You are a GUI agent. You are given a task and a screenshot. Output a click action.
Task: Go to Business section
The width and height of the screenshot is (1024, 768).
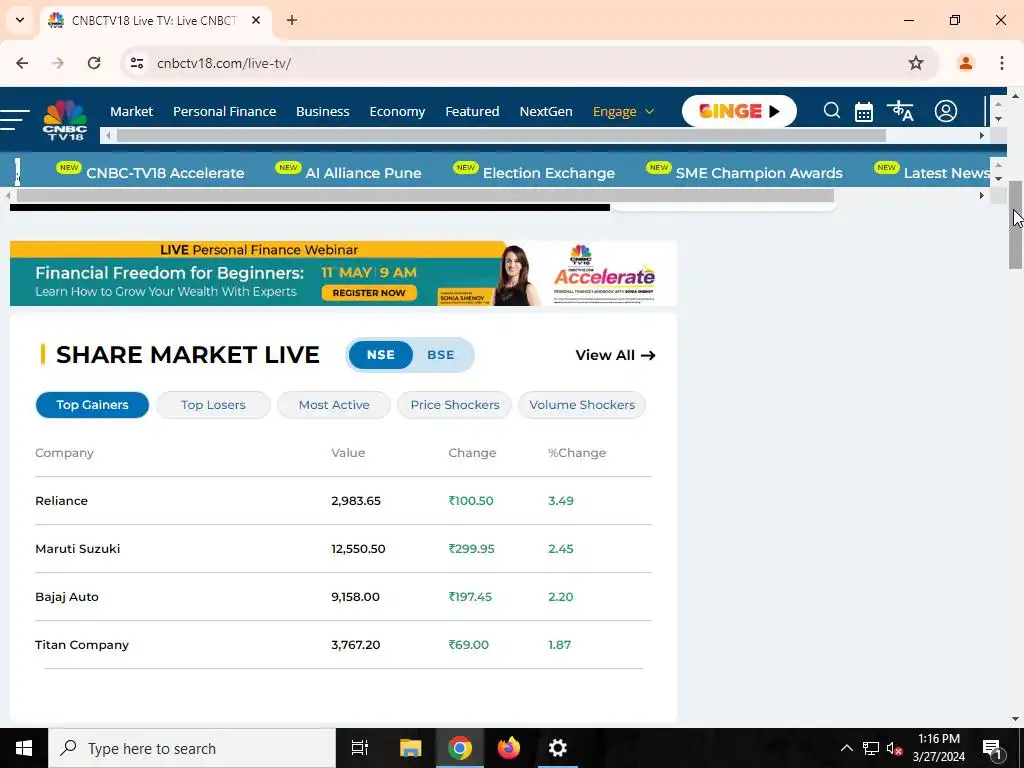pyautogui.click(x=323, y=112)
